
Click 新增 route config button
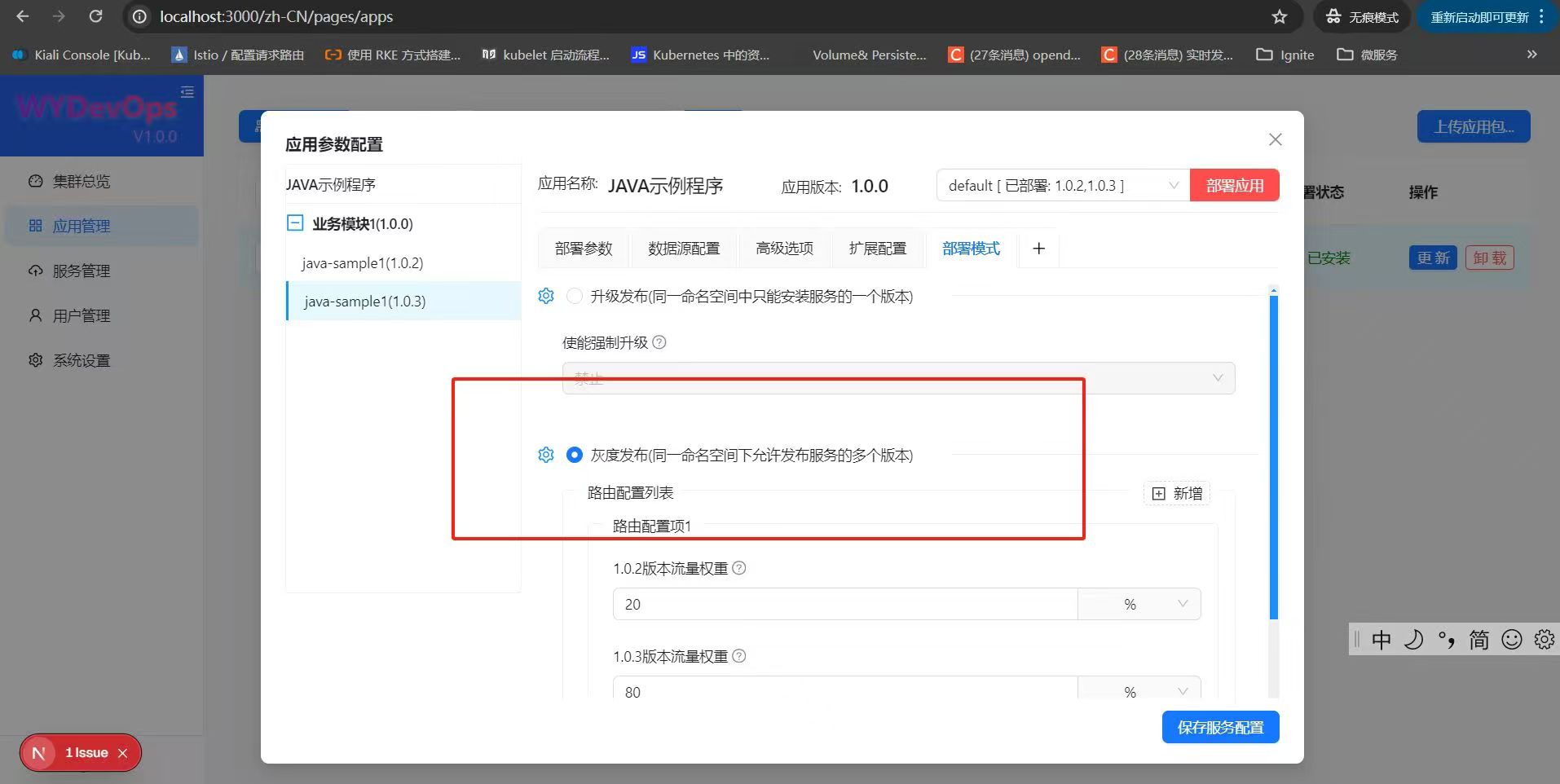point(1177,493)
